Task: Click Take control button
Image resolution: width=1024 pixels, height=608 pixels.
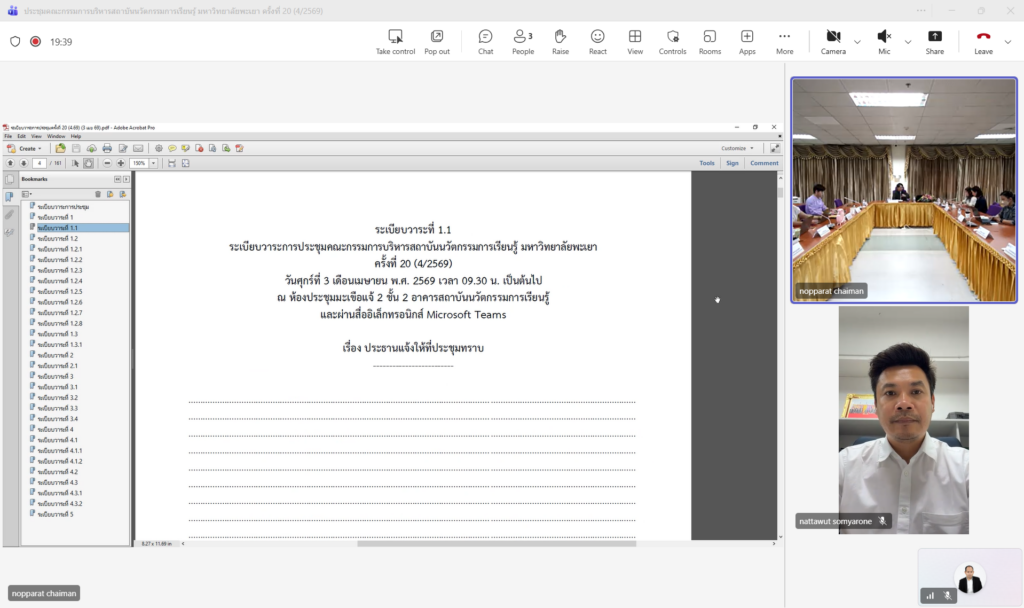Action: (x=395, y=41)
